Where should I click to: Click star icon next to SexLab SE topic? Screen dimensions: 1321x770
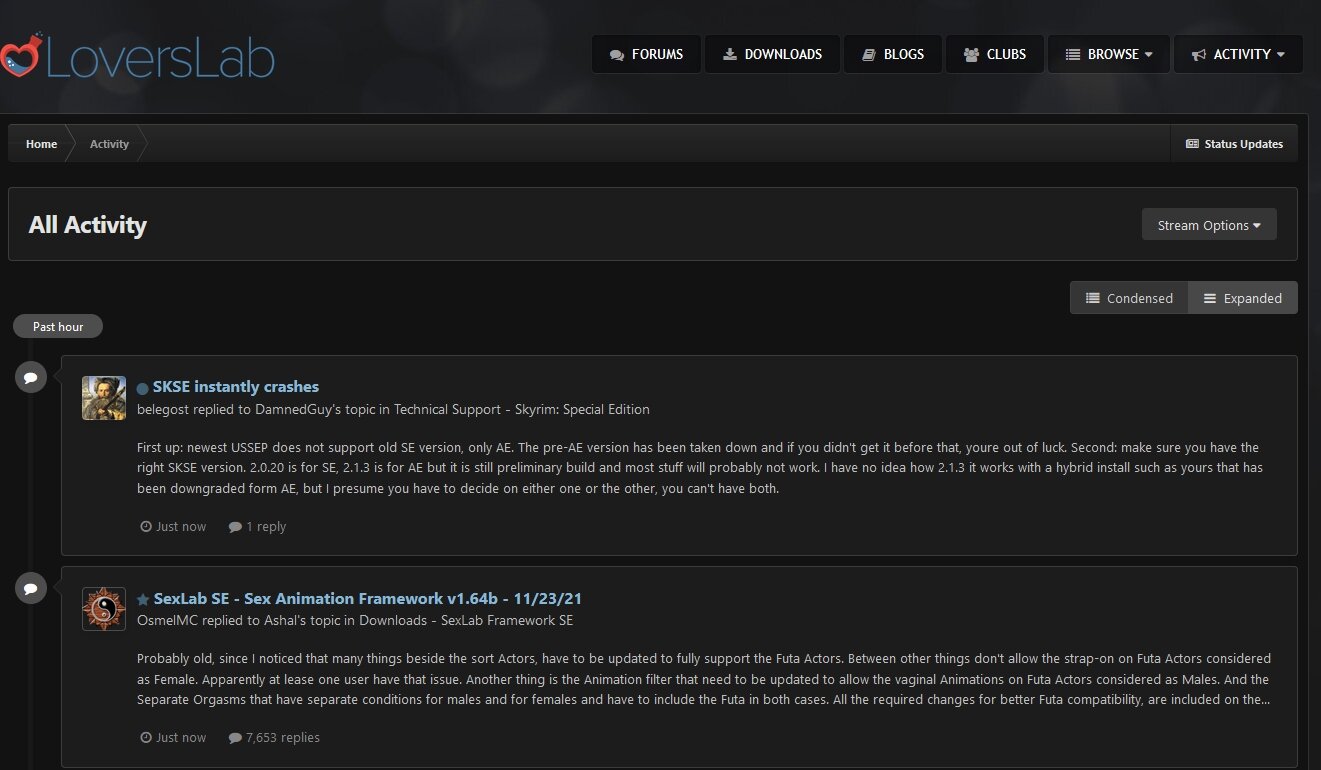click(143, 599)
